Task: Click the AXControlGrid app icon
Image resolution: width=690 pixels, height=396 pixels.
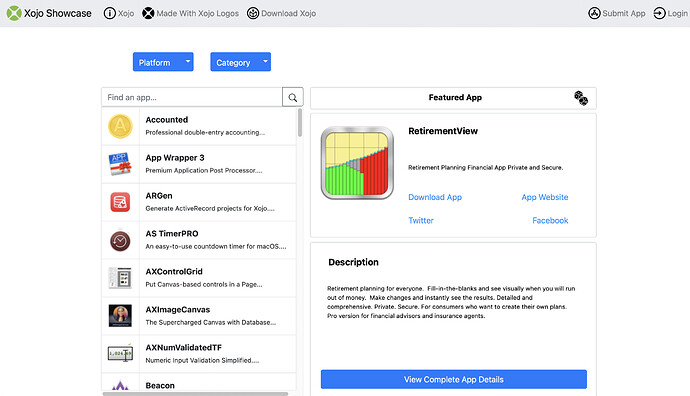Action: (x=120, y=278)
